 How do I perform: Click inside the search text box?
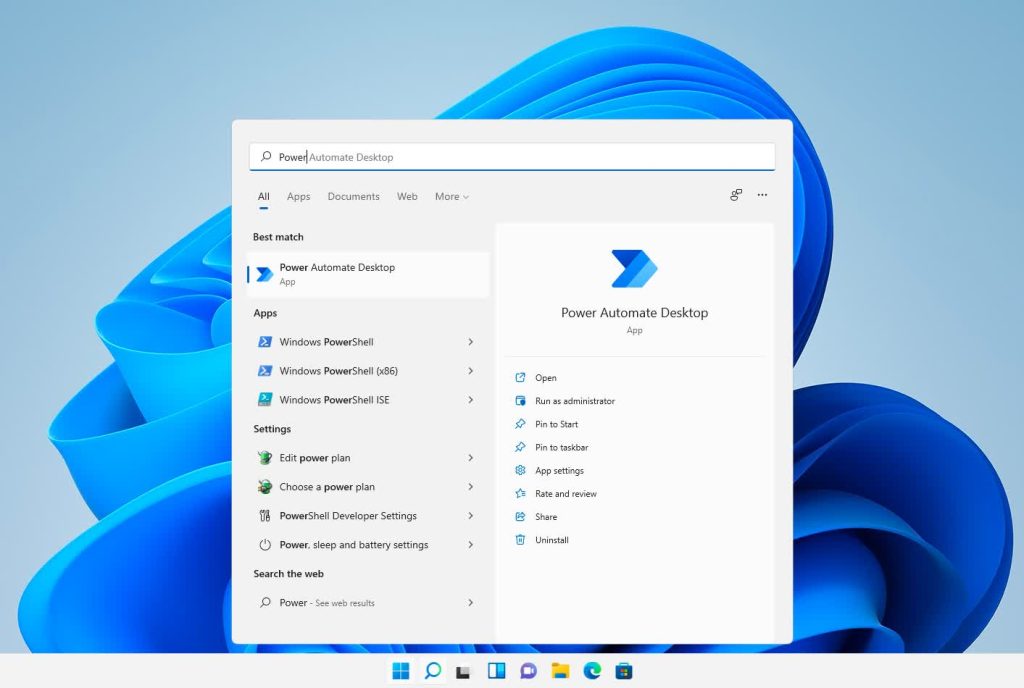click(520, 157)
